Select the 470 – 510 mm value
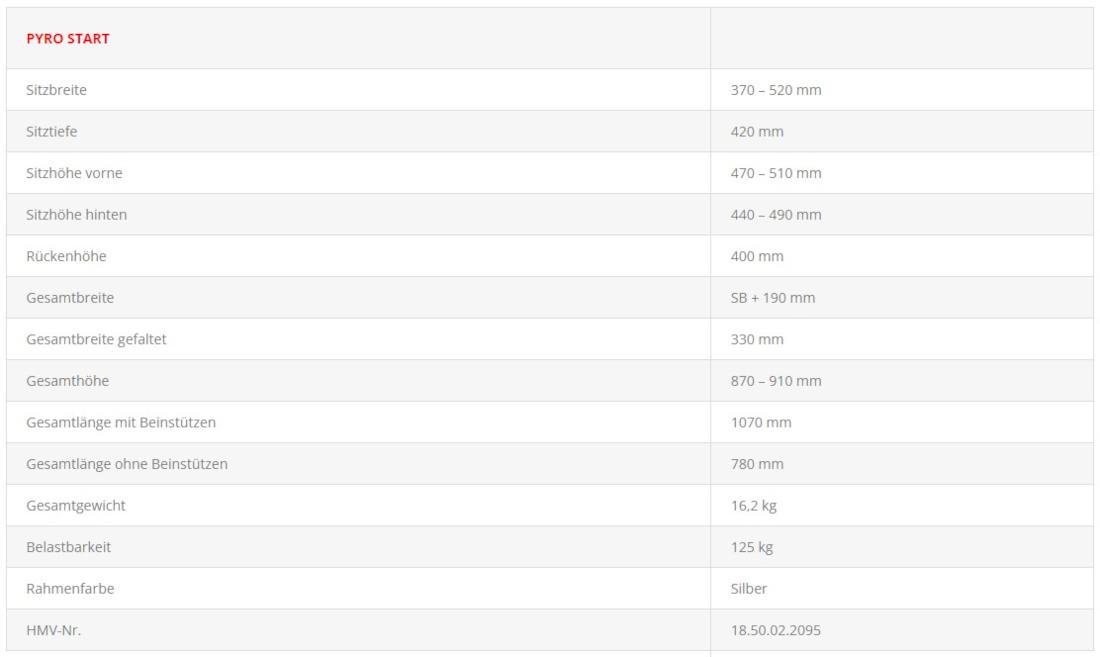Viewport: 1100px width, 657px height. [776, 173]
